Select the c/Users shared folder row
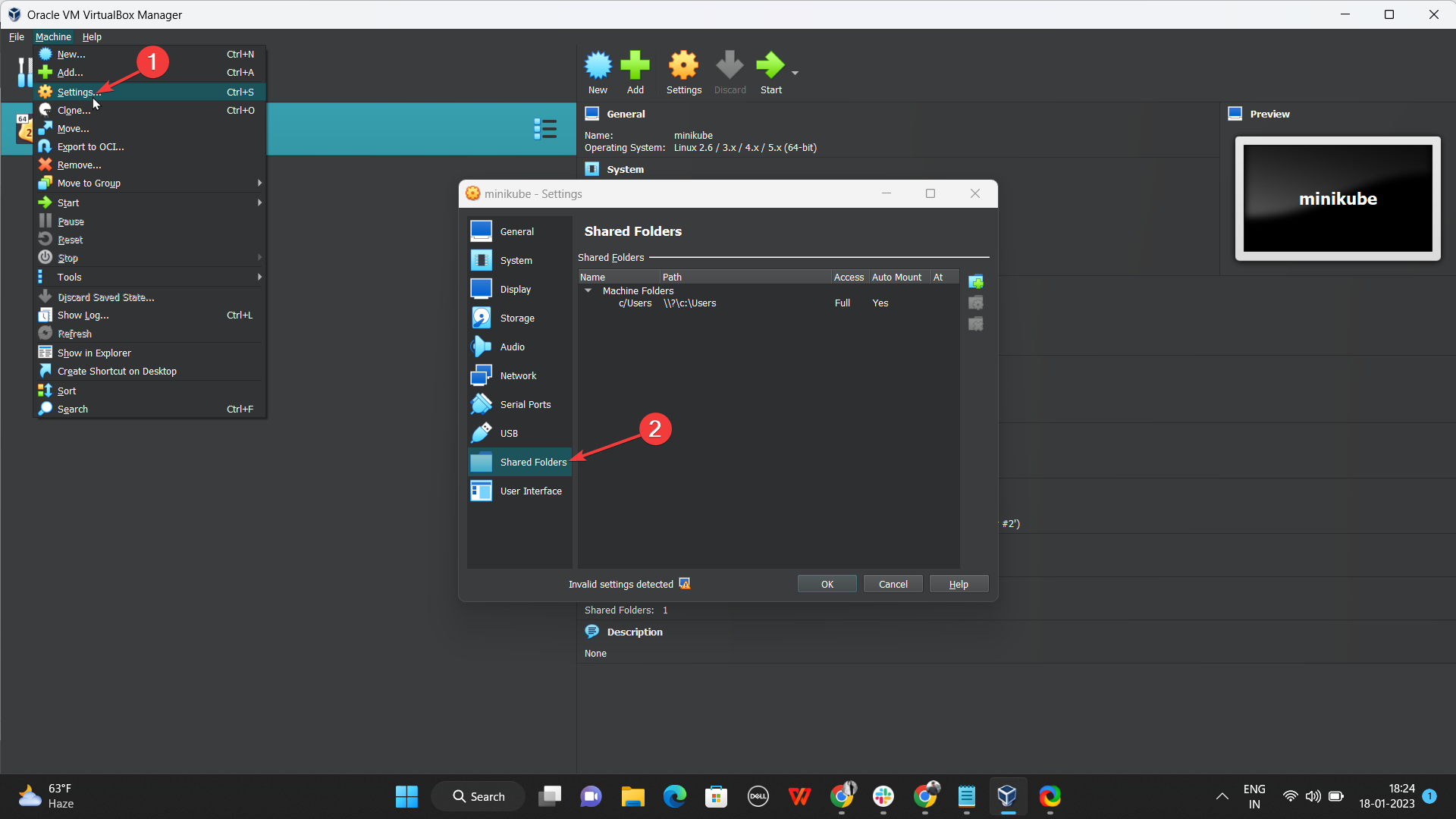Screen dimensions: 1456x819 click(x=769, y=303)
